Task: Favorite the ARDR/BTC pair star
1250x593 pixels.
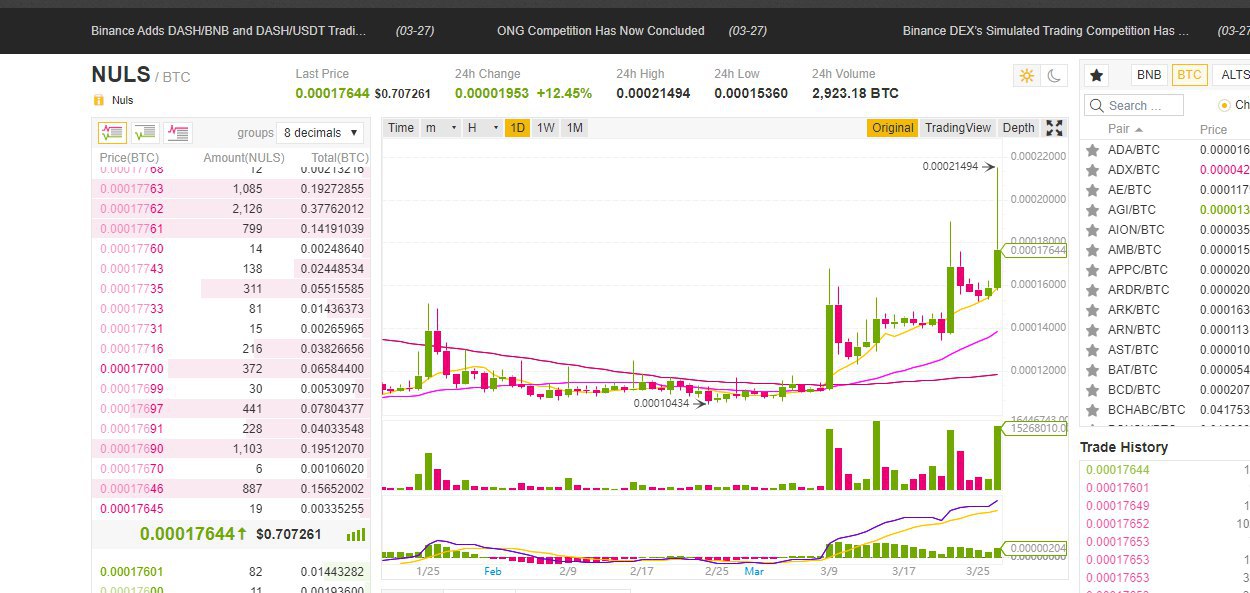Action: [x=1093, y=290]
